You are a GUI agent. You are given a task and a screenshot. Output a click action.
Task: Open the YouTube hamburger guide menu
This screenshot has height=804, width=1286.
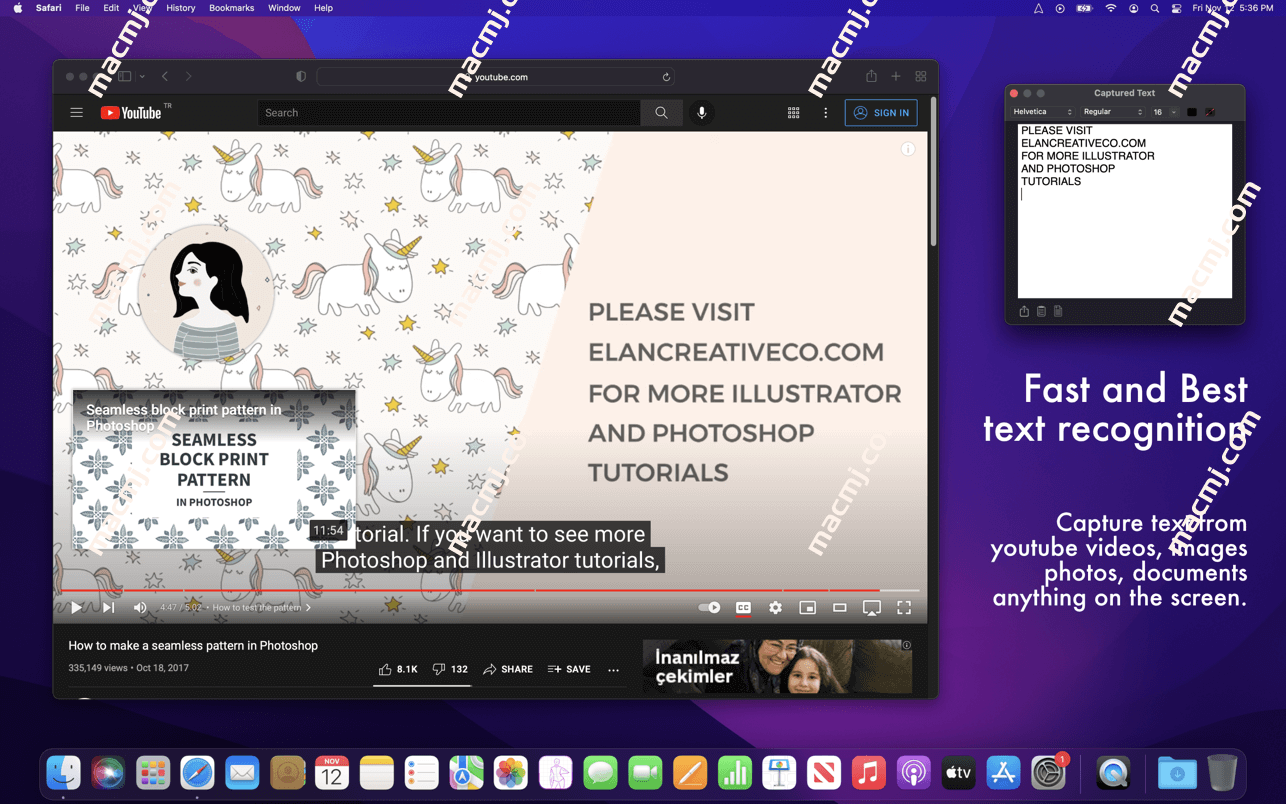pos(76,113)
